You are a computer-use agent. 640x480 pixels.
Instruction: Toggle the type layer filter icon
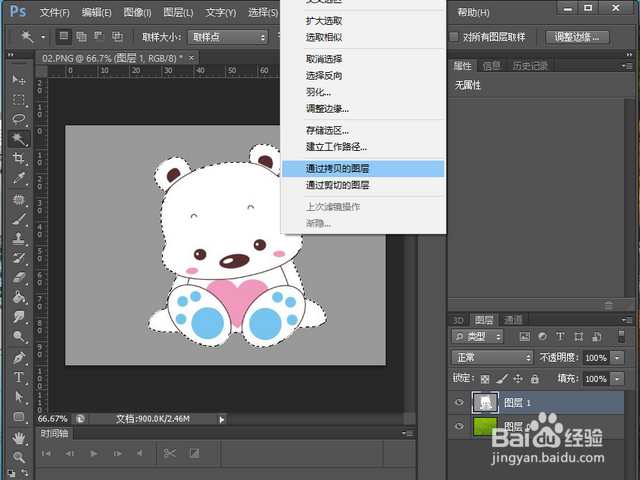point(560,336)
